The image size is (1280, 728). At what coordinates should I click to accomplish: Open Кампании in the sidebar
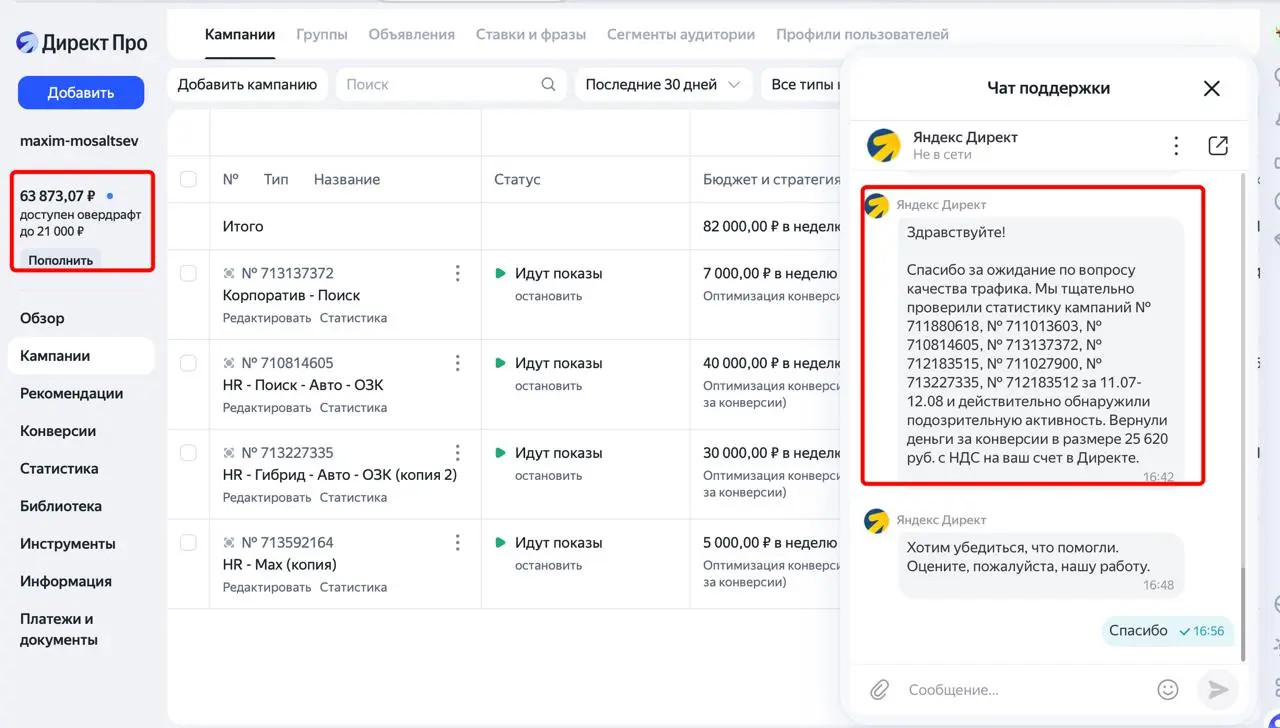tap(81, 356)
